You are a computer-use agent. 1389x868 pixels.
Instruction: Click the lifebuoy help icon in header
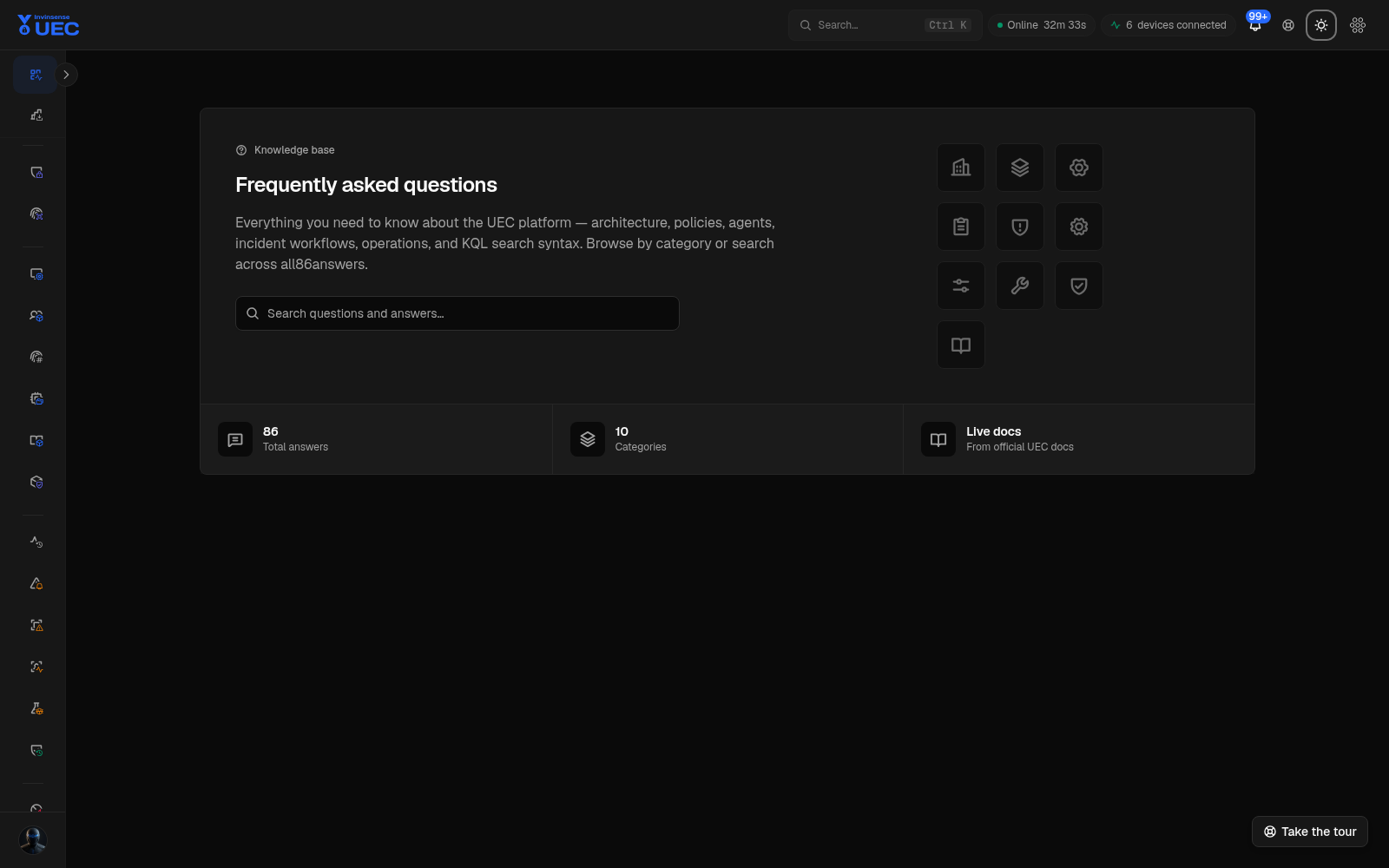point(1288,25)
